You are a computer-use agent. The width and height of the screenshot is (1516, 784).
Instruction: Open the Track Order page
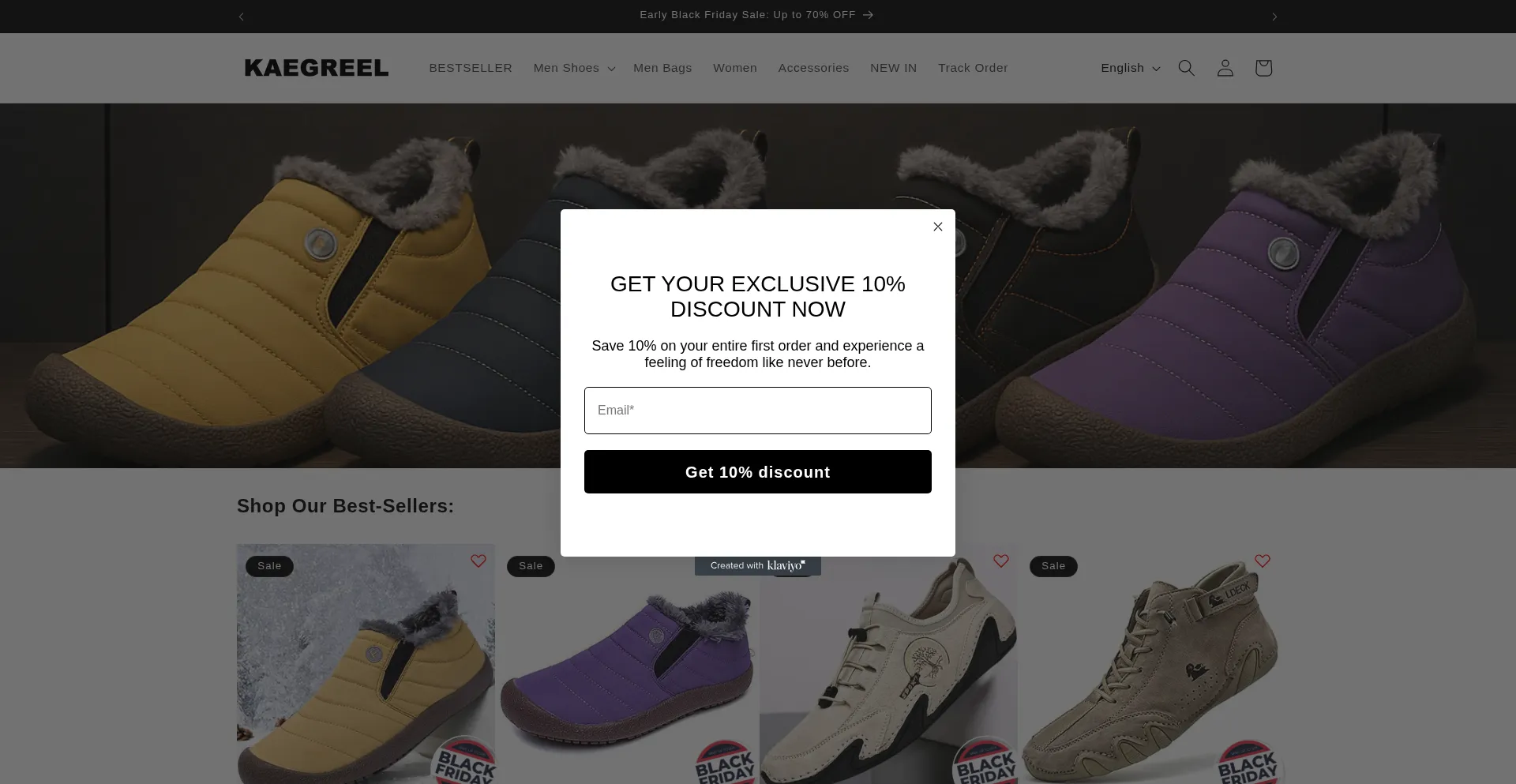coord(973,68)
